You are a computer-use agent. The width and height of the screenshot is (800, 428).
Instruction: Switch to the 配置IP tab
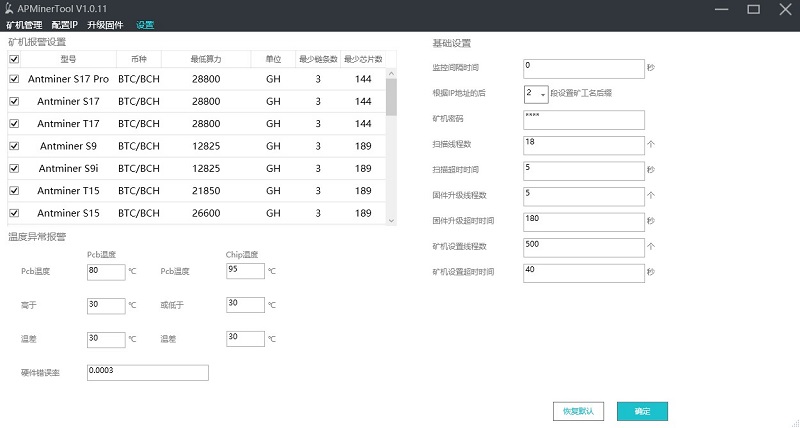(x=65, y=24)
